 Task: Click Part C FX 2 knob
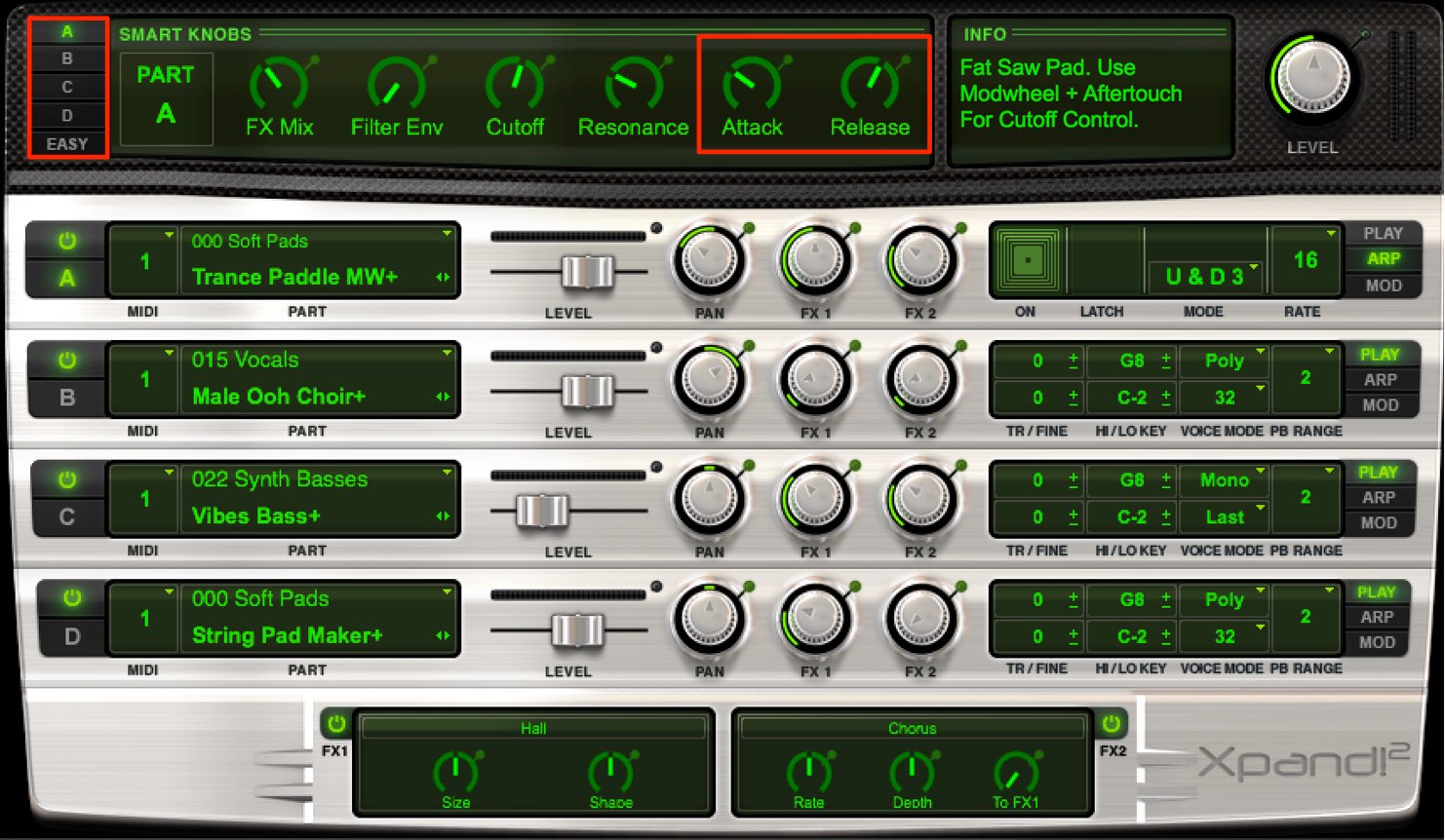click(x=920, y=499)
